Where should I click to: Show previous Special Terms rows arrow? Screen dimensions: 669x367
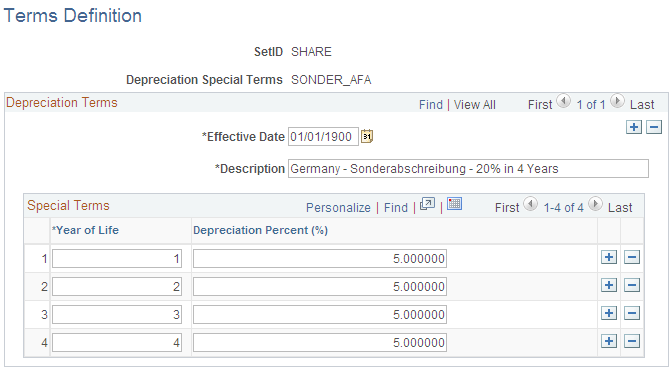coord(530,204)
